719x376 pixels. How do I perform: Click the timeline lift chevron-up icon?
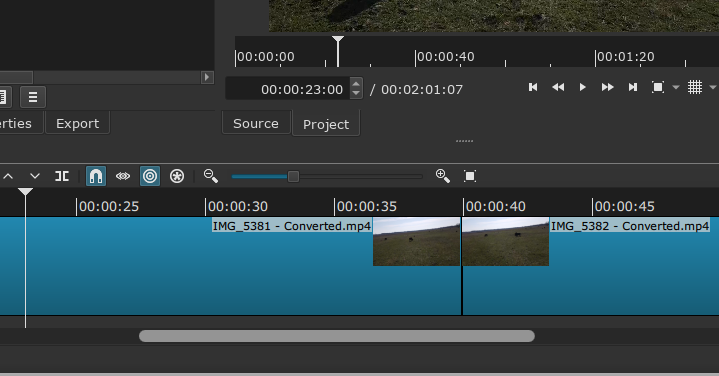[x=8, y=176]
